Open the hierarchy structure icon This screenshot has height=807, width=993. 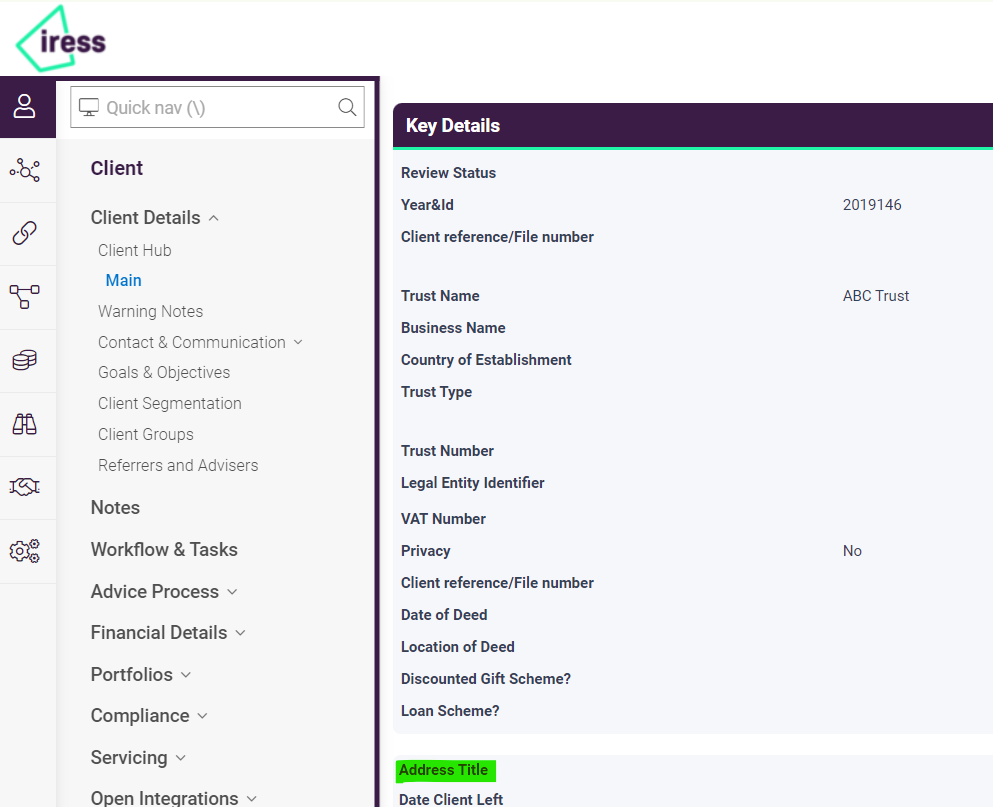[27, 297]
